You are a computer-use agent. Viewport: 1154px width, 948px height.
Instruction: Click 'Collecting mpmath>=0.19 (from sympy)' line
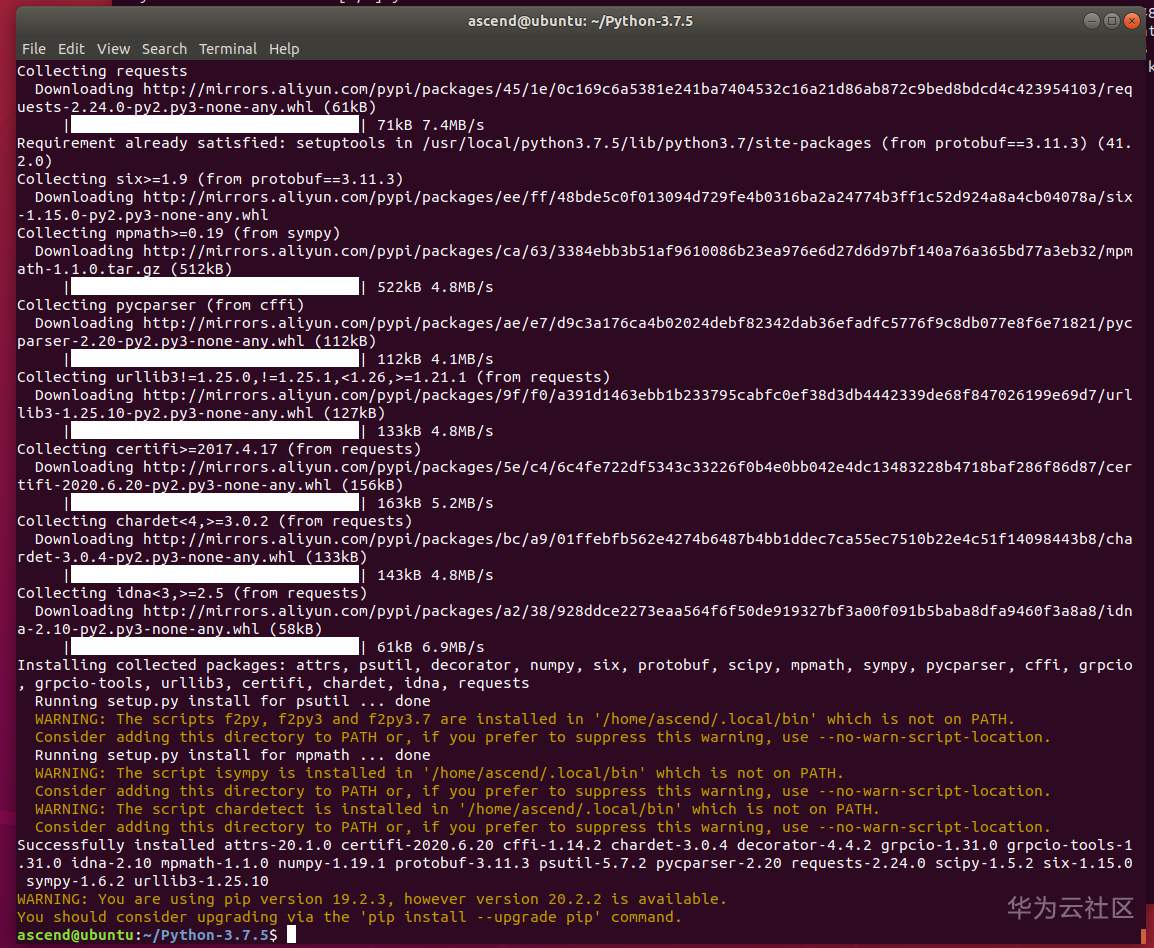[x=179, y=233]
